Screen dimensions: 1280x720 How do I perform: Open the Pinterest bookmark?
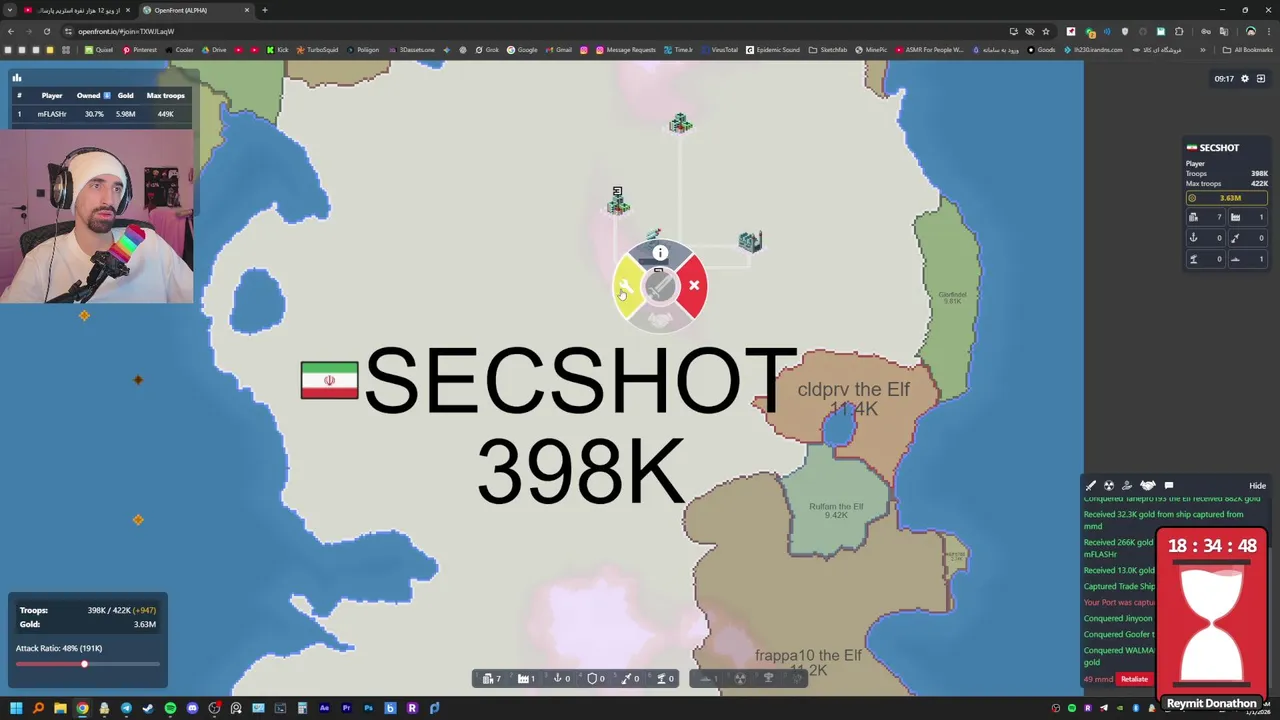139,50
